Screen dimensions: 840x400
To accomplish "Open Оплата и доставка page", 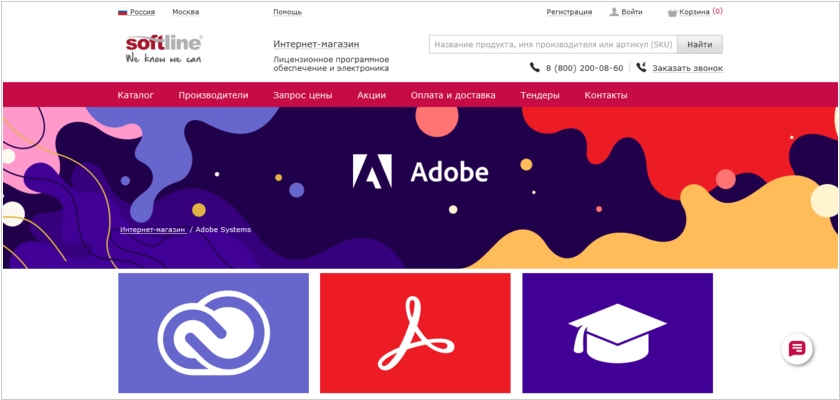I will click(x=453, y=95).
